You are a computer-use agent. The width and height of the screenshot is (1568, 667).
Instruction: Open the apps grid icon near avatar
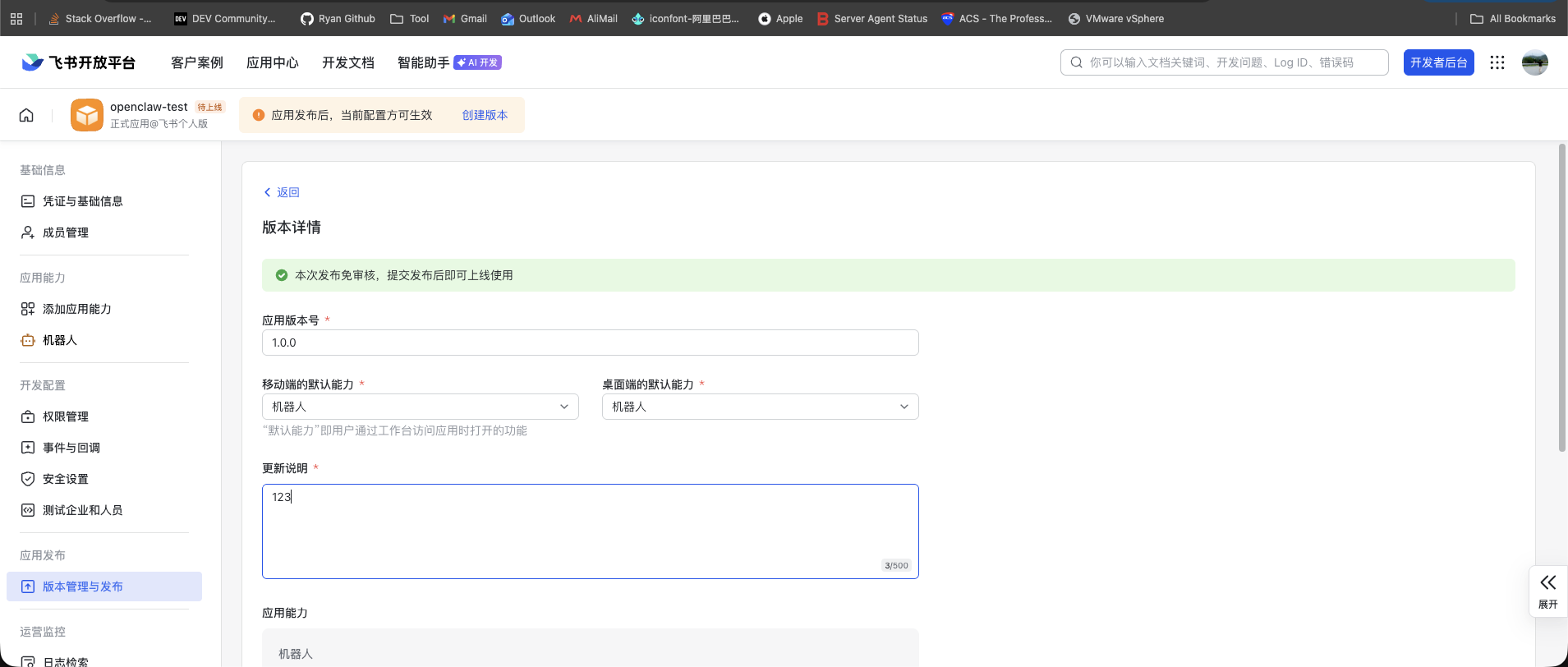1497,62
